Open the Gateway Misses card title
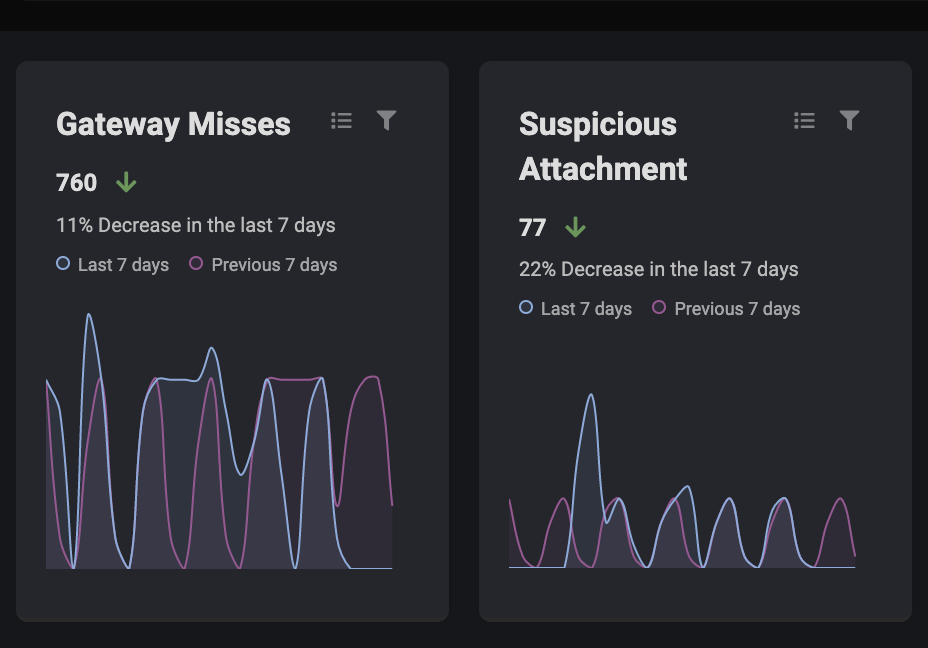Screen dimensions: 928x648 [x=174, y=124]
